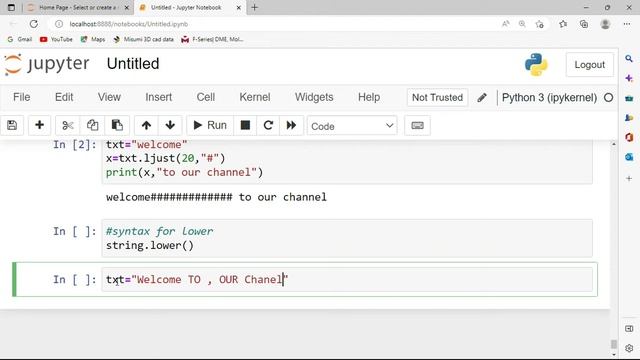Open the sidebar Office icon
Screen dimensions: 640x360
pos(629,138)
